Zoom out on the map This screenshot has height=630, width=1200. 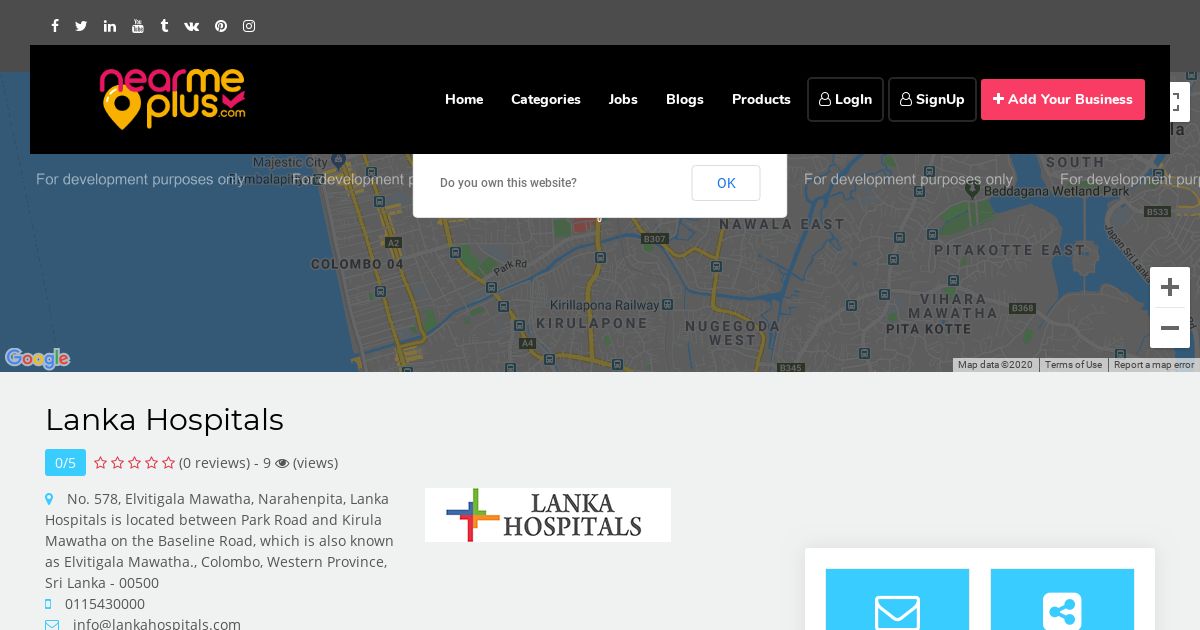[1170, 328]
